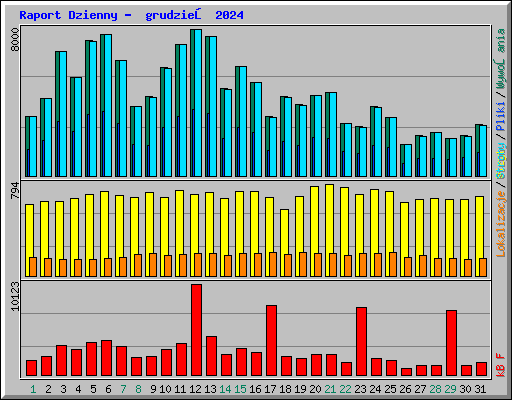This screenshot has width=512, height=400.
Task: Select the tallest cyan bar on day 12
Action: pos(198,103)
